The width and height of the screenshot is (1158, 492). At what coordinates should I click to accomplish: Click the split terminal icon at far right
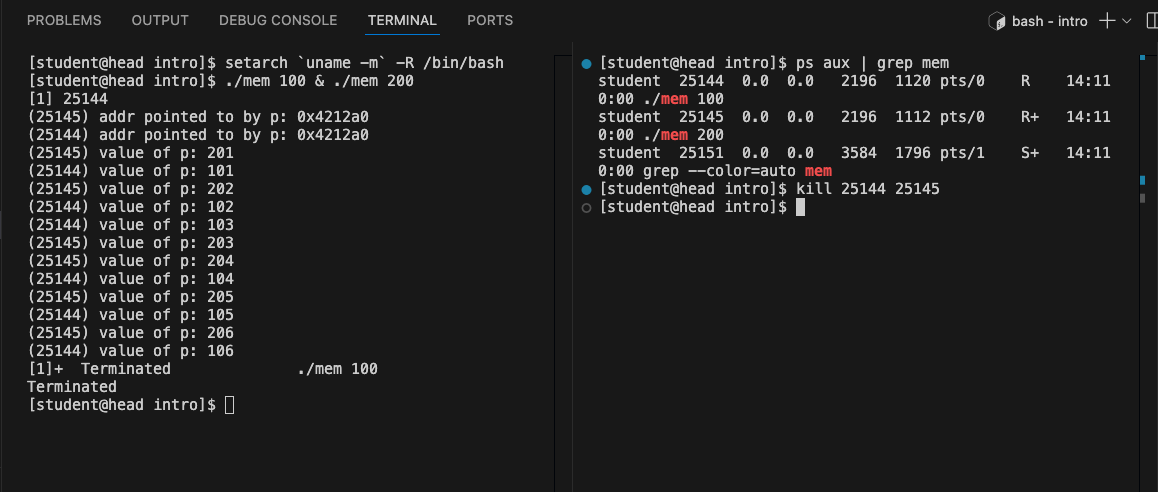(x=1151, y=21)
